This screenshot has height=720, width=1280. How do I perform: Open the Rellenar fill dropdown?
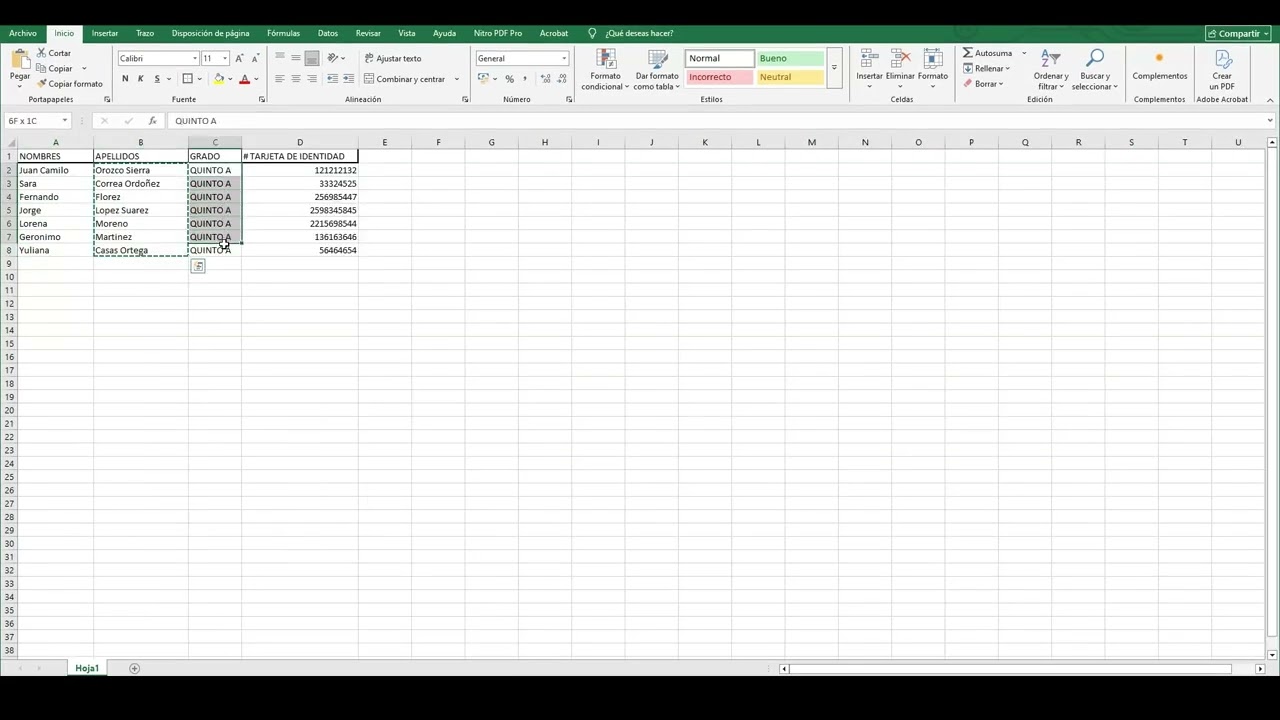pos(987,69)
